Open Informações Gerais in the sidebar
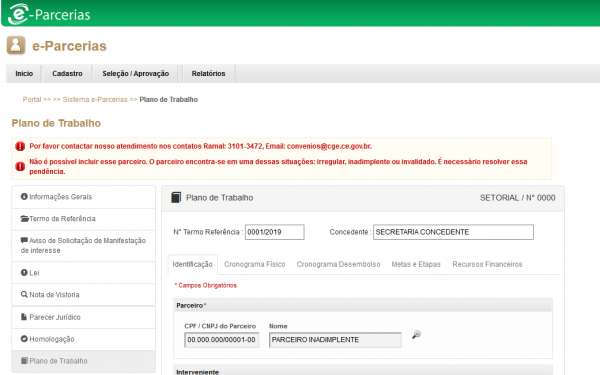This screenshot has width=600, height=375. tap(84, 197)
